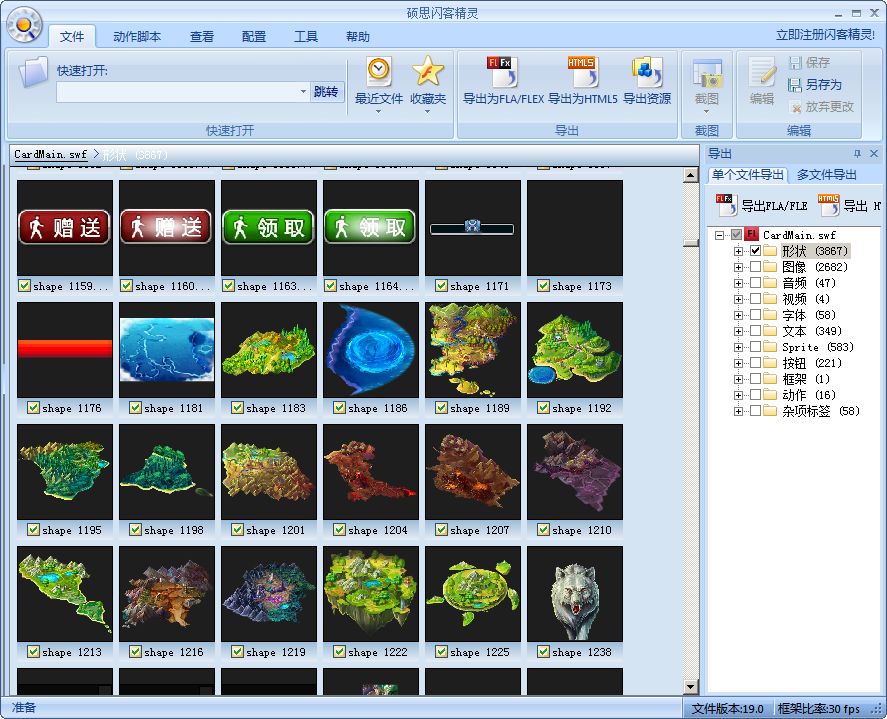Click the Save As (另存为) icon
The height and width of the screenshot is (719, 887).
[x=795, y=85]
